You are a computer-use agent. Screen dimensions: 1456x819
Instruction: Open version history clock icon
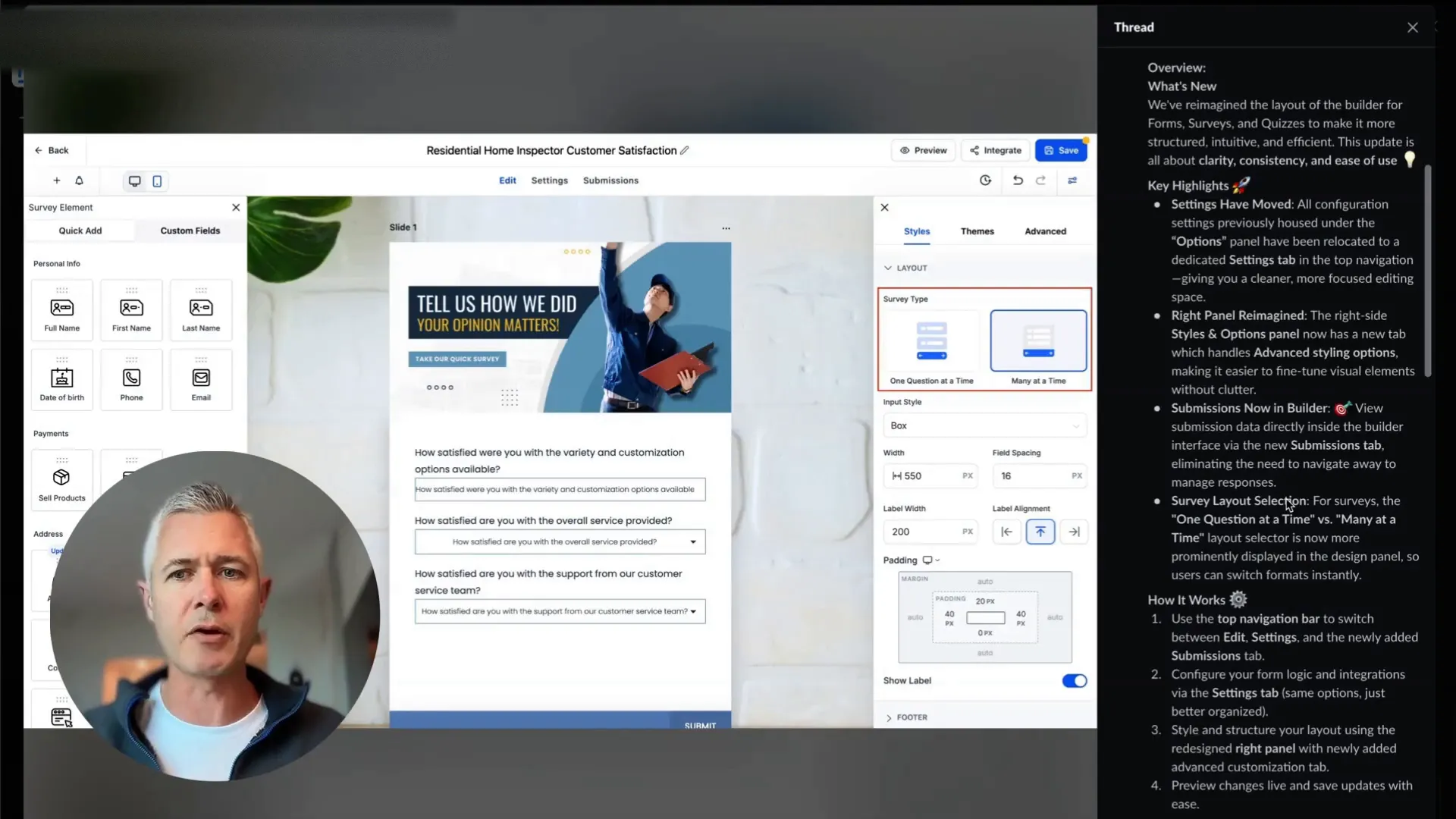pos(985,180)
